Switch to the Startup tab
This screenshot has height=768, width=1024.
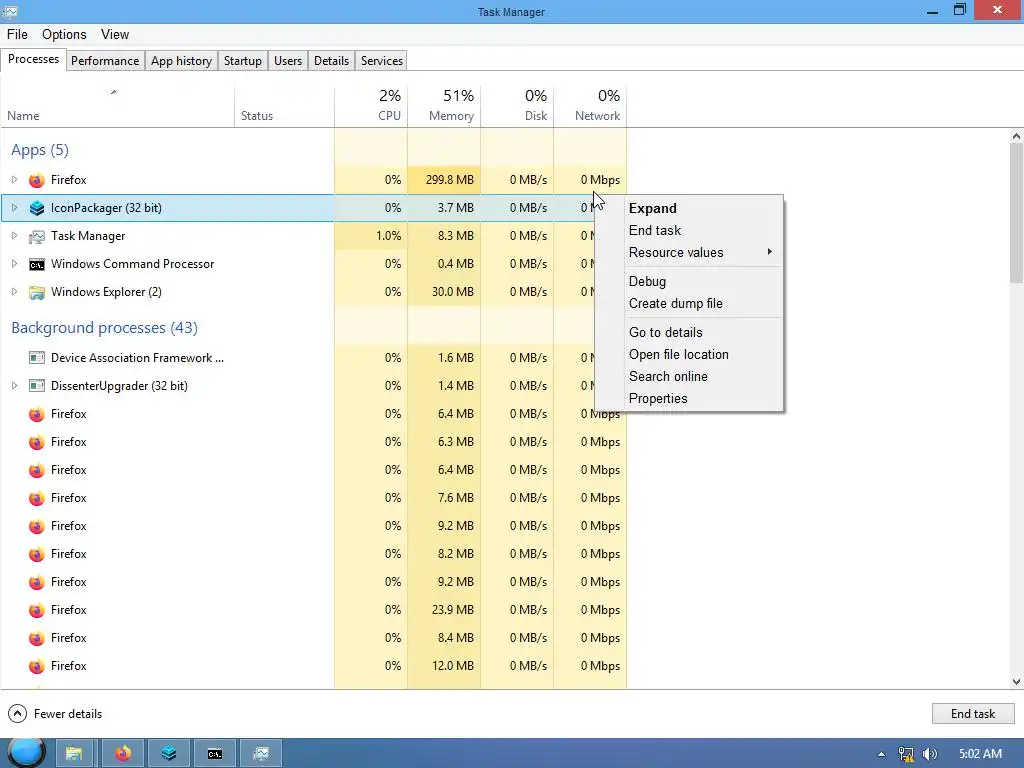[243, 61]
